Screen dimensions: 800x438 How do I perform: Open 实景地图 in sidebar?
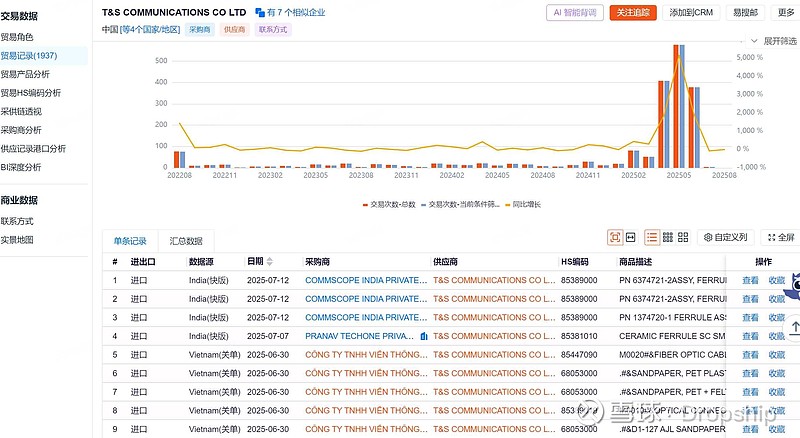[x=17, y=240]
